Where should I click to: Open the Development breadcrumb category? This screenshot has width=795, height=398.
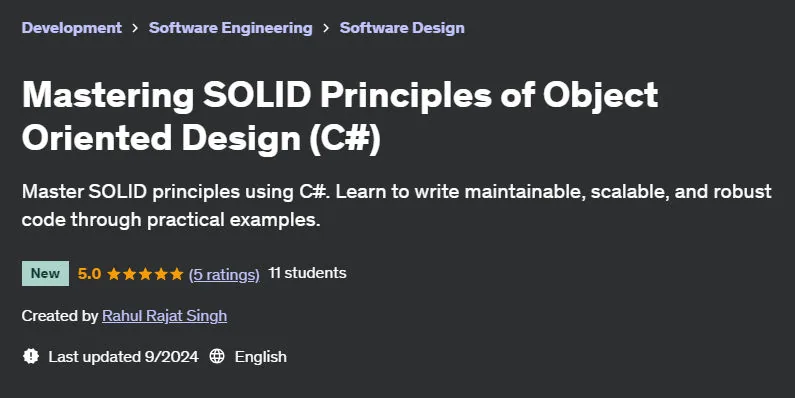(x=71, y=28)
